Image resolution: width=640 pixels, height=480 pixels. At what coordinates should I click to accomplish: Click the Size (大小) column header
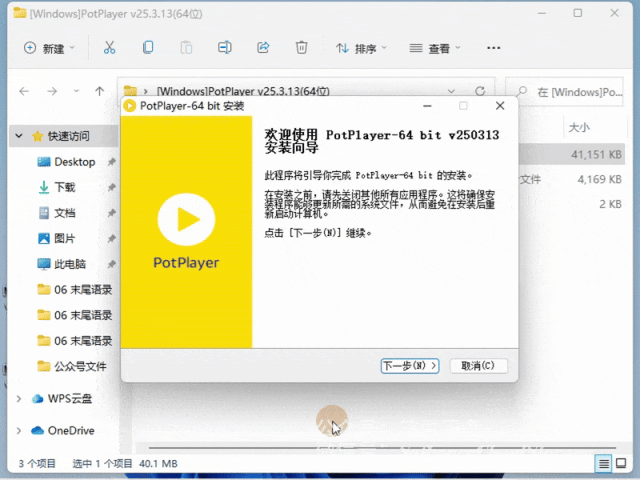point(579,128)
